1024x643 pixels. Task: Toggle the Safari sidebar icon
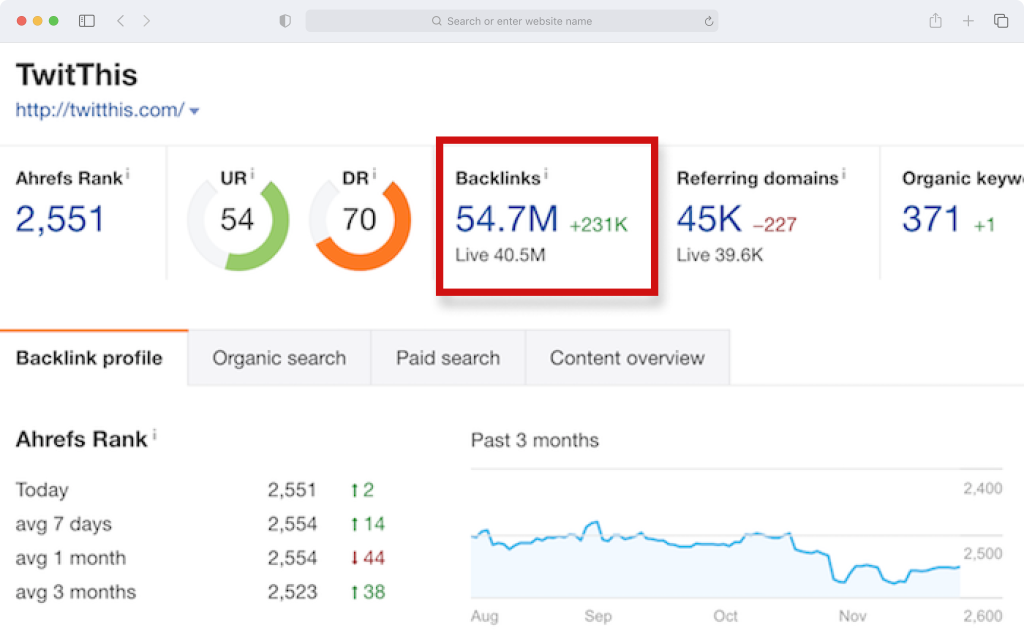[x=87, y=21]
